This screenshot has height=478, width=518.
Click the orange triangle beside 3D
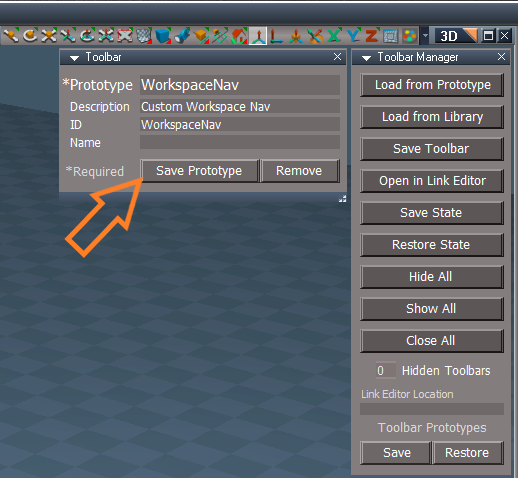click(x=471, y=35)
